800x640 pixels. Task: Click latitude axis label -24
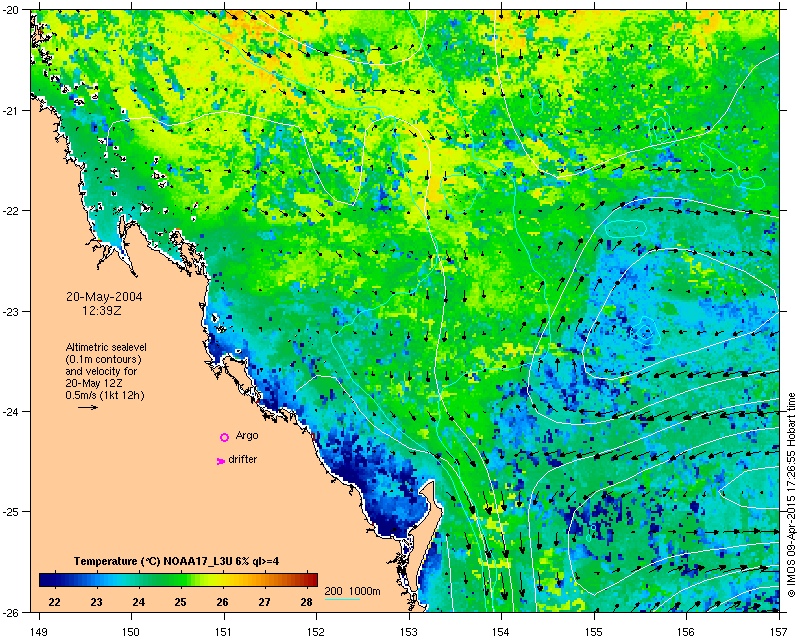[x=10, y=411]
